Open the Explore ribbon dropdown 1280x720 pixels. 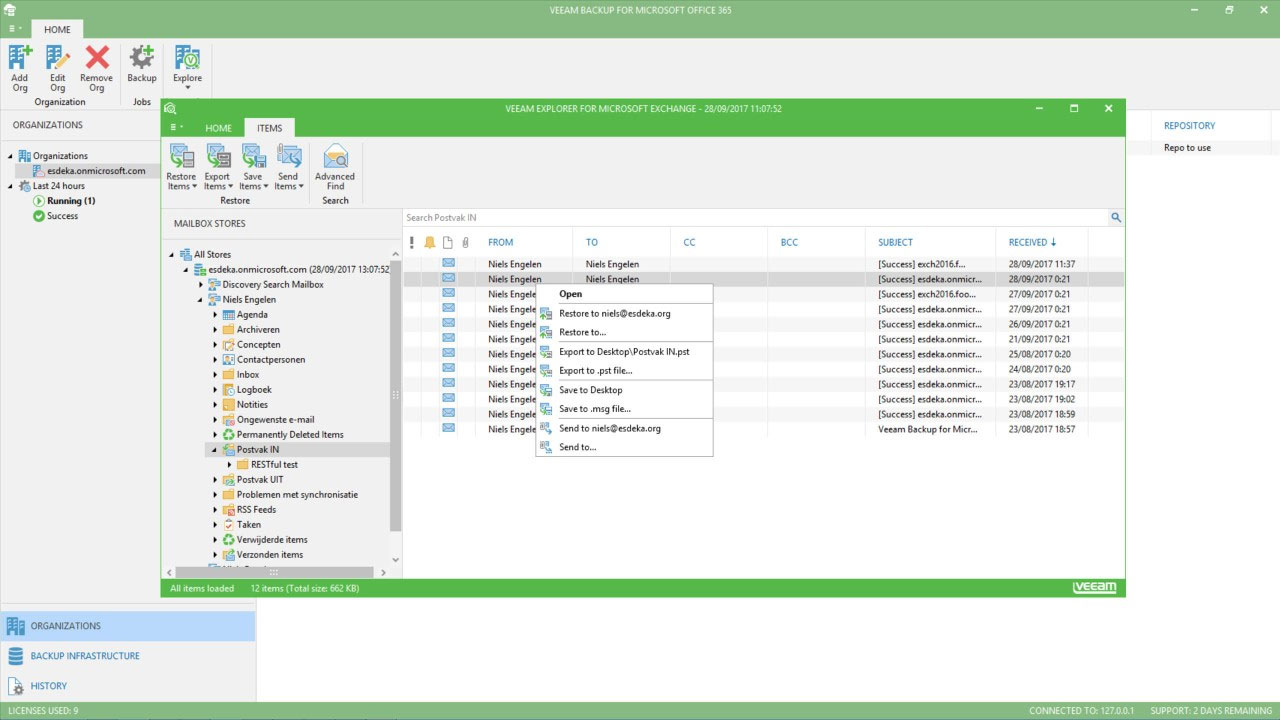tap(187, 68)
